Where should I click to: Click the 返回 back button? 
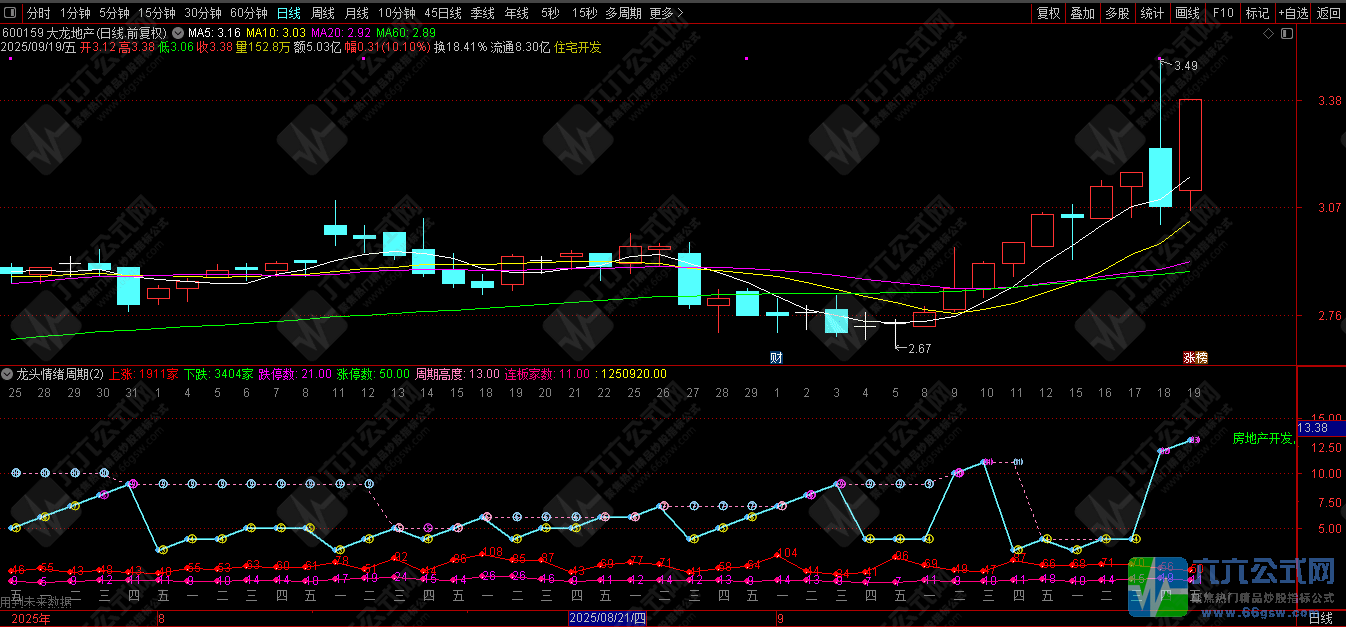(x=1328, y=13)
